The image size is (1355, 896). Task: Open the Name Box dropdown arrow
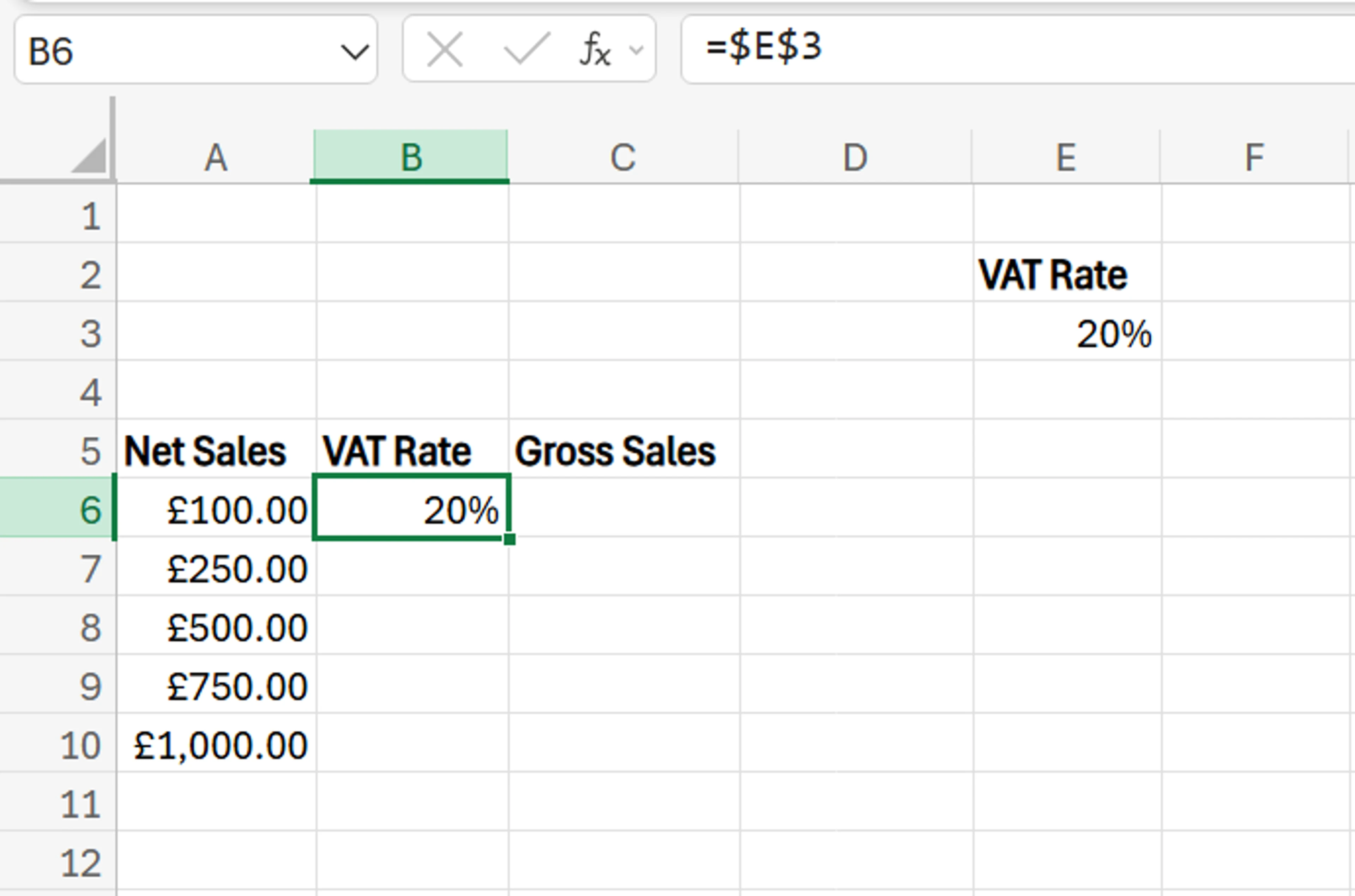point(354,52)
